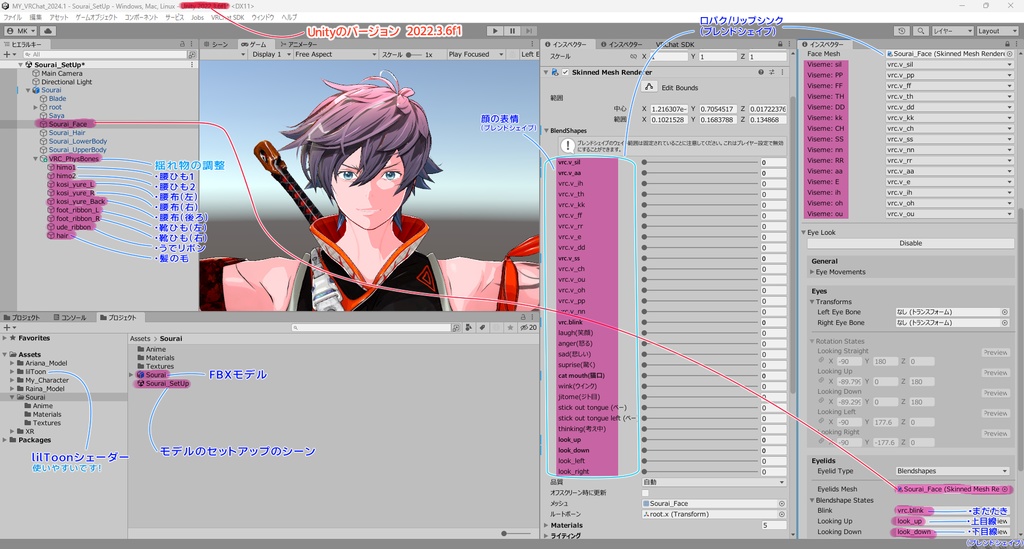Click the vrc.v_sil blendshape slider

tap(699, 163)
